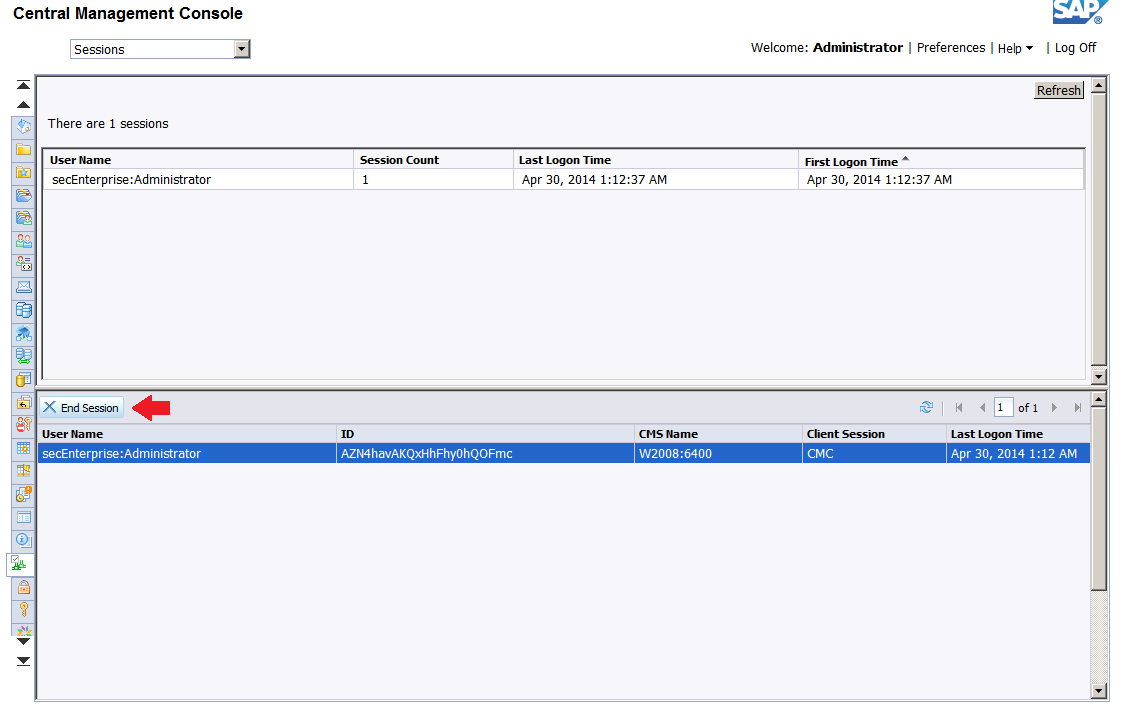Open the Preferences link

pyautogui.click(x=950, y=48)
